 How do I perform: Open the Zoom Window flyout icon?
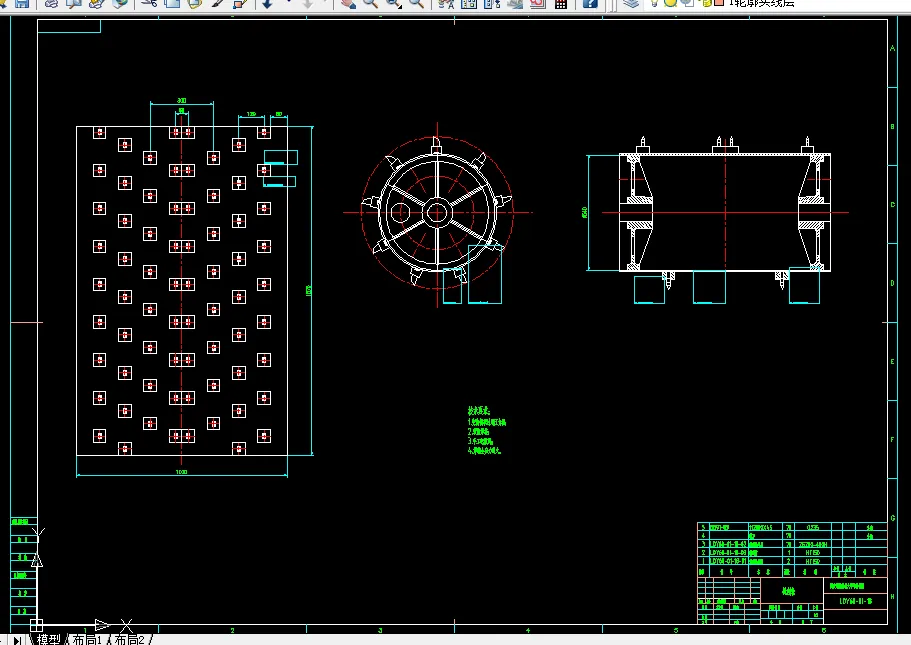(394, 3)
